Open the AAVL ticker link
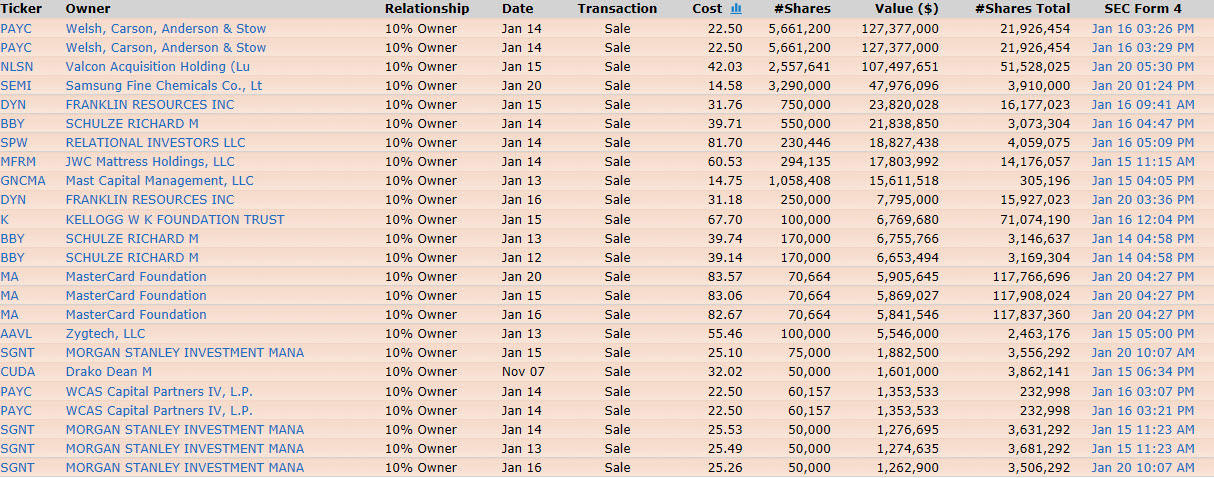Screen dimensions: 1214x478 (x=17, y=334)
